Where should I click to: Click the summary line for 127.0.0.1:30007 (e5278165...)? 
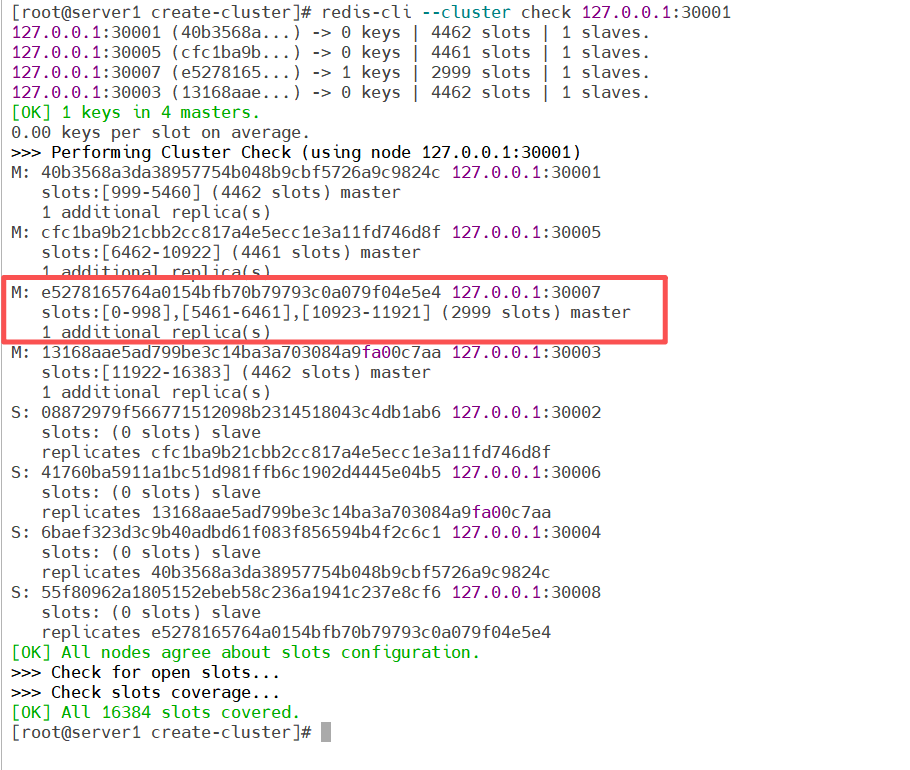pyautogui.click(x=330, y=73)
